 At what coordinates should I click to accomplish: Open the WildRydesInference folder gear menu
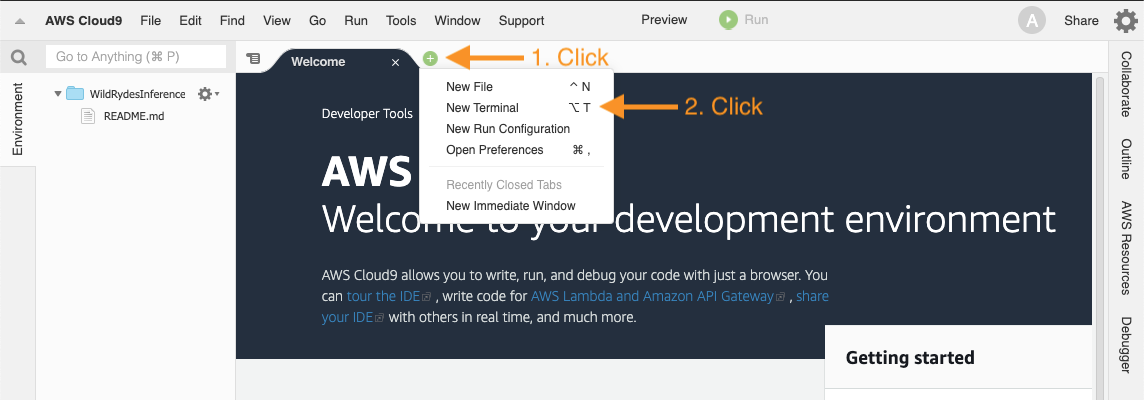pyautogui.click(x=208, y=93)
